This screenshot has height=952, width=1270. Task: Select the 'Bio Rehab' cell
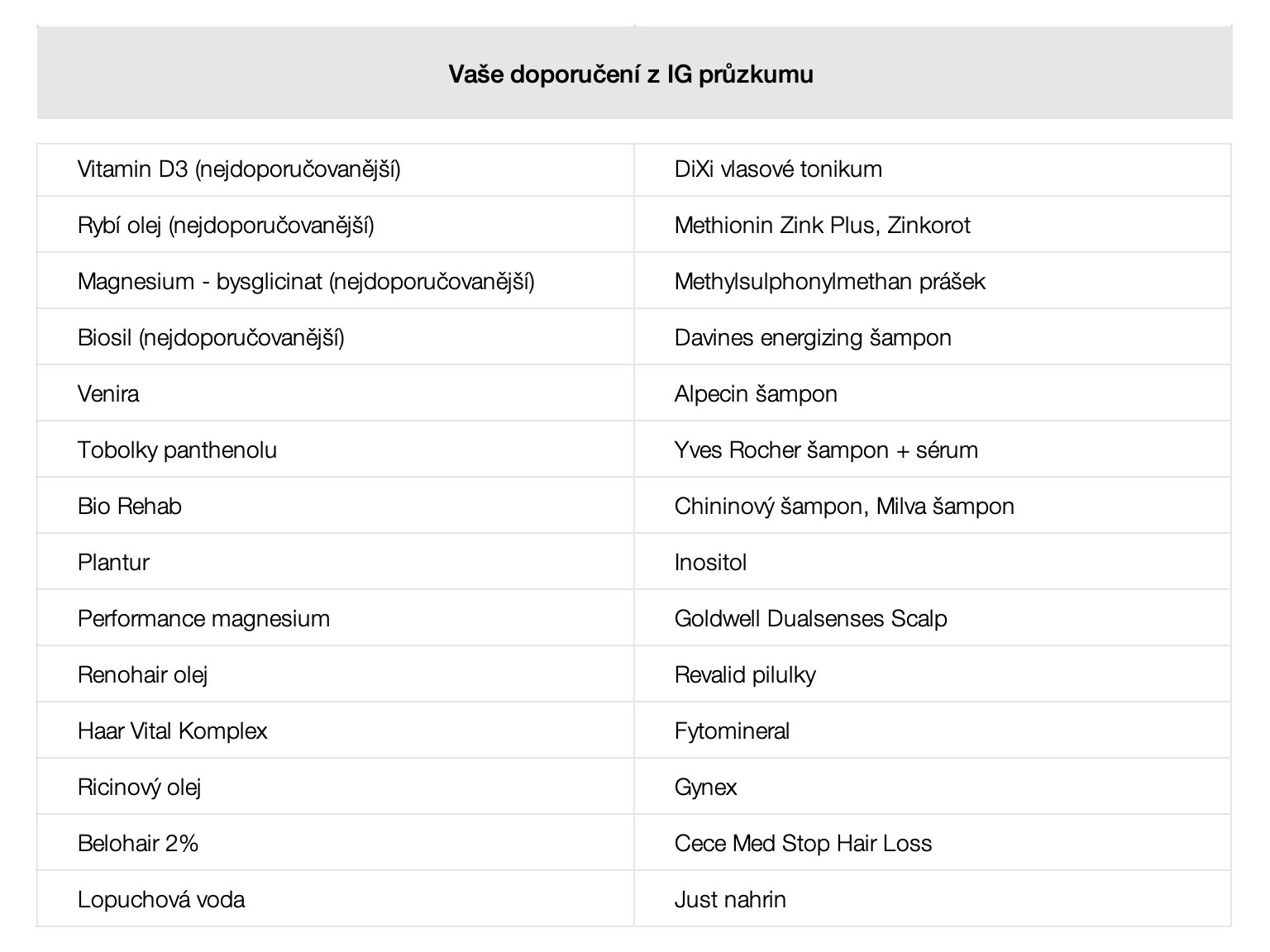click(x=130, y=507)
